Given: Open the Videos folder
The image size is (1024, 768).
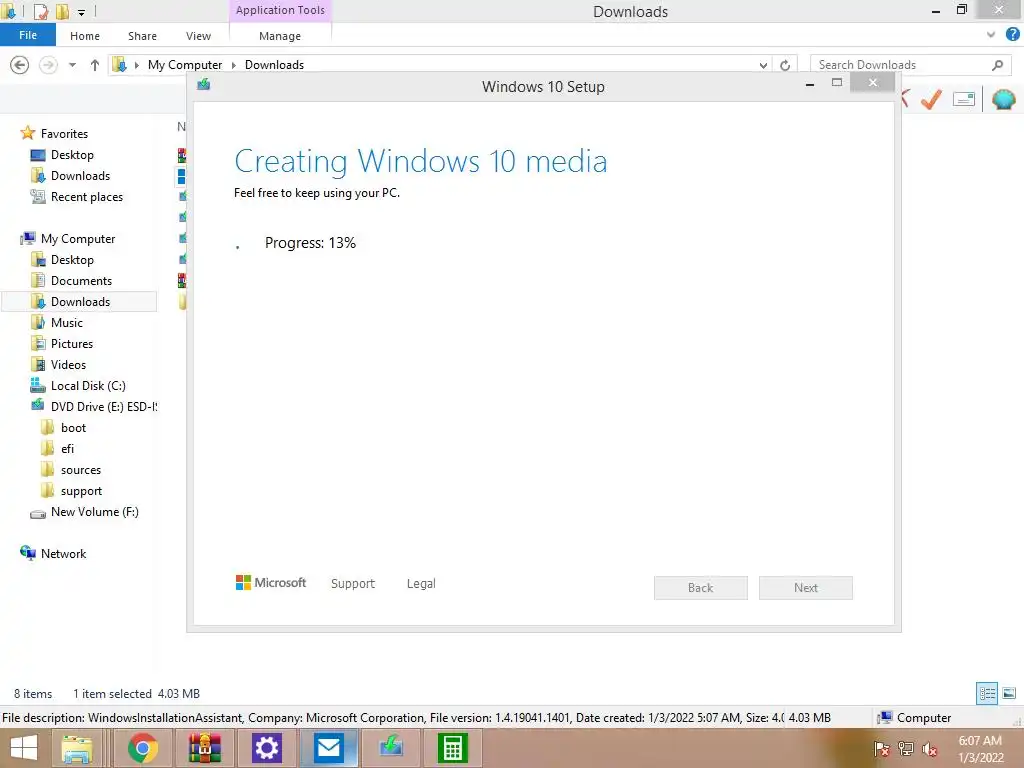Looking at the screenshot, I should (x=68, y=364).
